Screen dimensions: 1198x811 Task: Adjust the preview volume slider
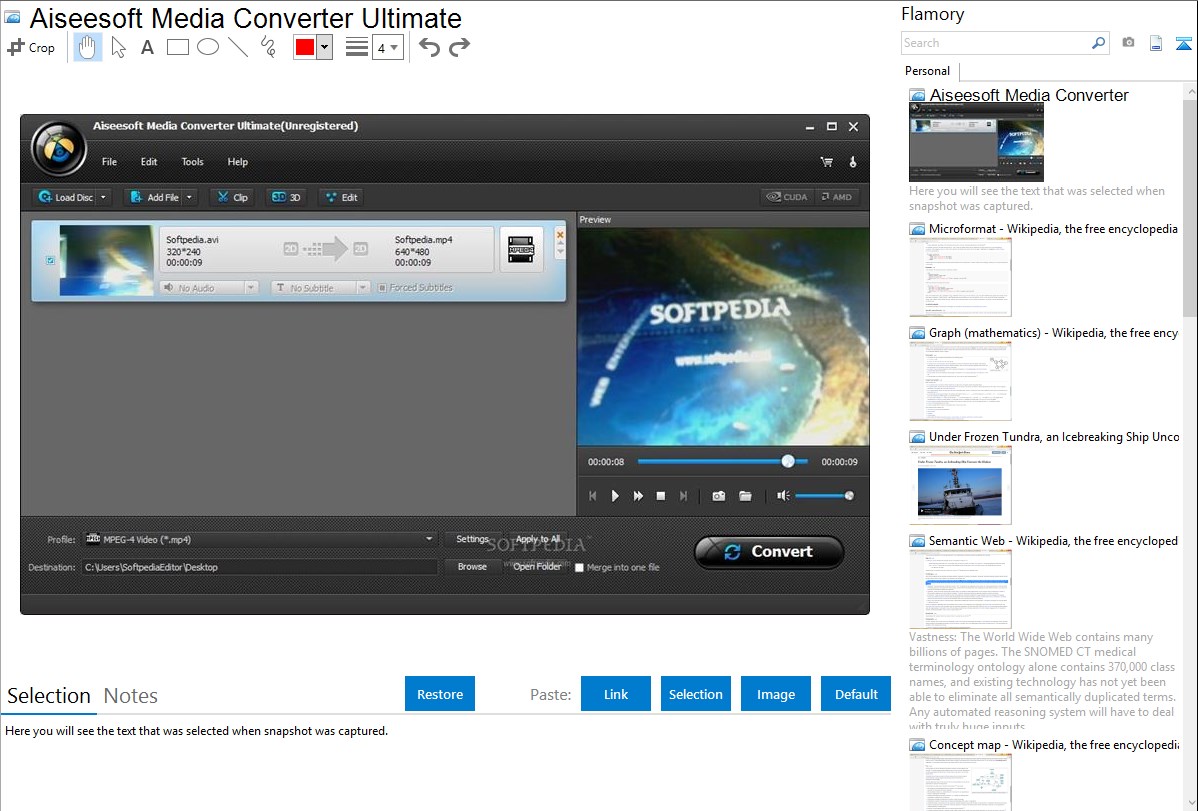(824, 496)
